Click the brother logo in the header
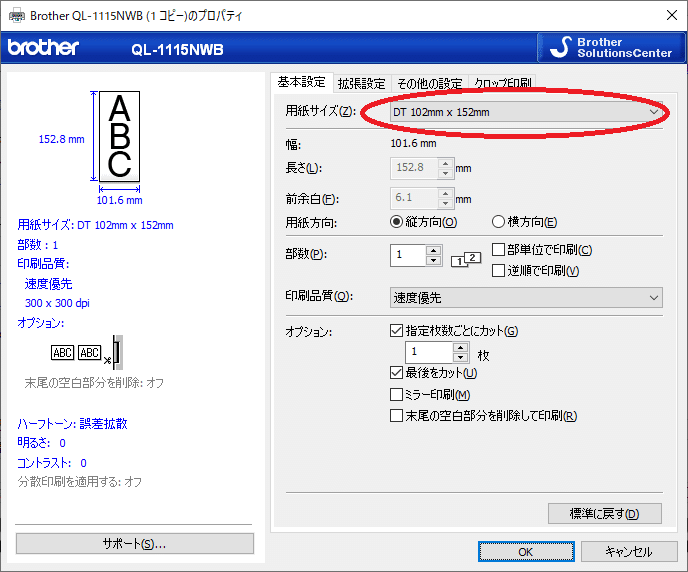688x572 pixels. tap(43, 47)
